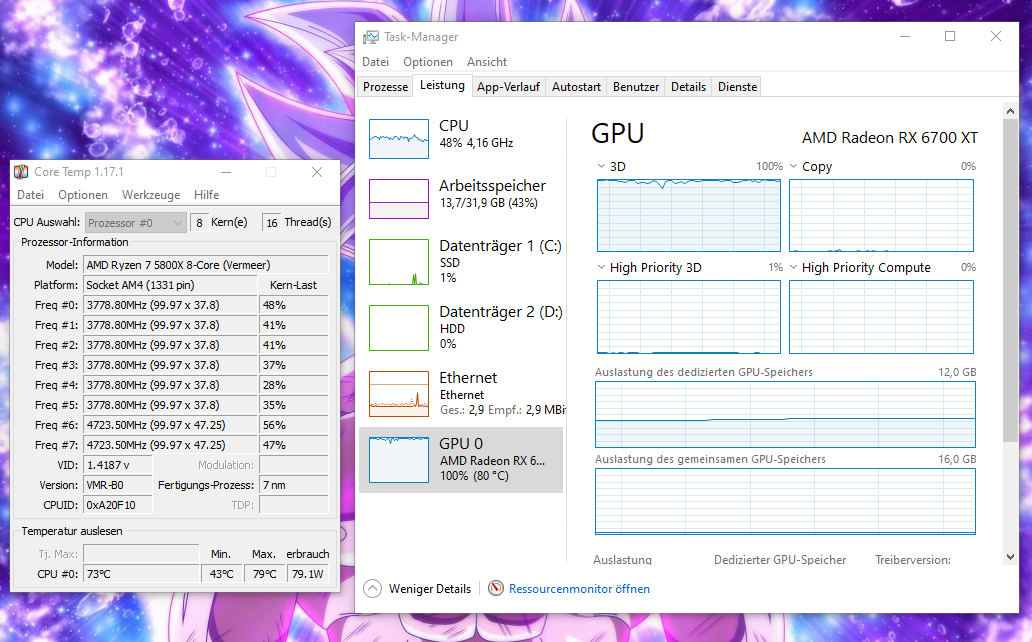Click the Version VMR-B0 field

click(118, 485)
